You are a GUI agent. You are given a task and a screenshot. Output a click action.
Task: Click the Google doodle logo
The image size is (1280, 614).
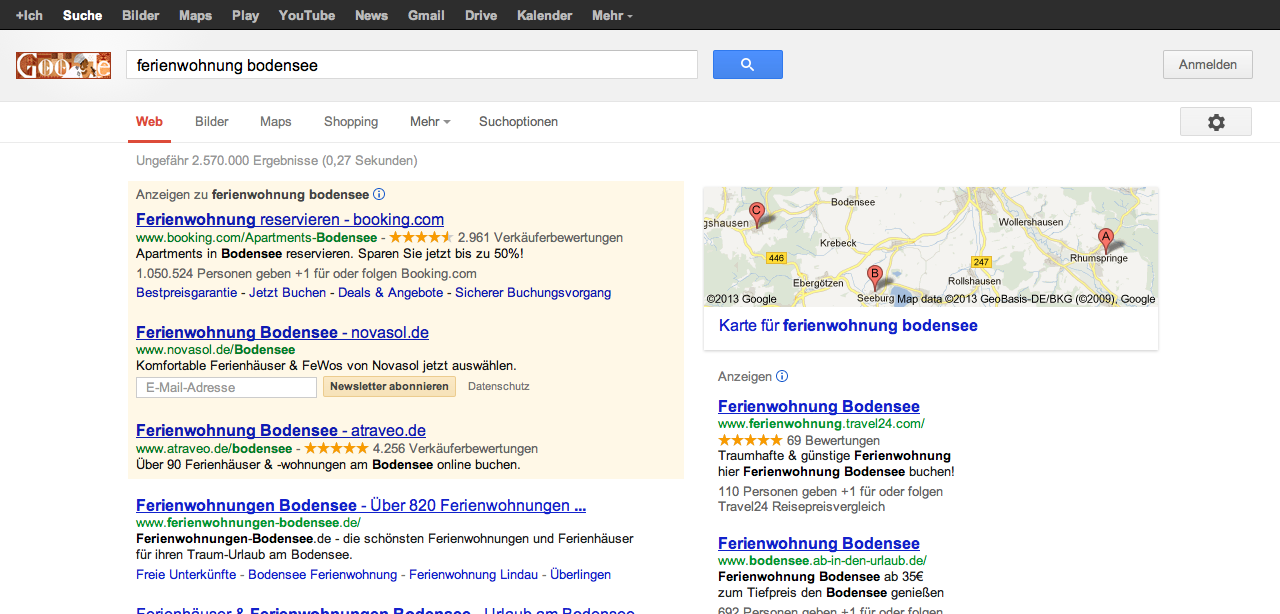pyautogui.click(x=63, y=66)
